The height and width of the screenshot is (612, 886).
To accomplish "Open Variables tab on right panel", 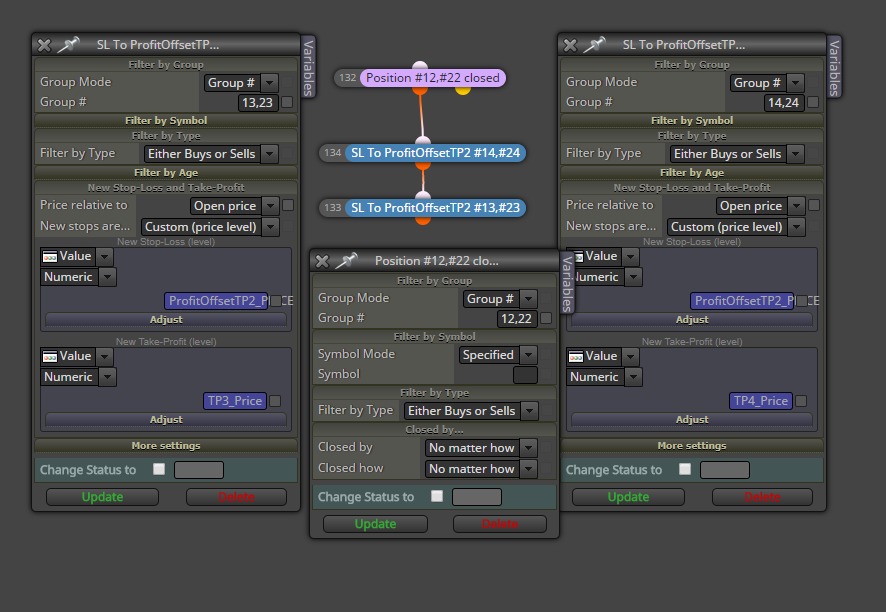I will click(x=835, y=67).
